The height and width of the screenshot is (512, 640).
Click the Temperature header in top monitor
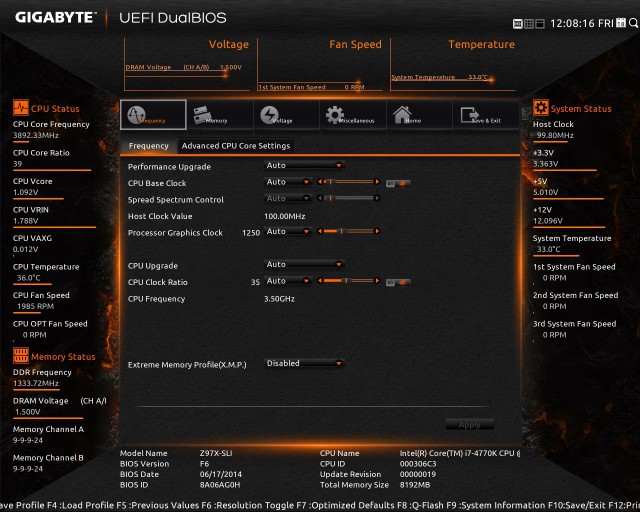(482, 44)
